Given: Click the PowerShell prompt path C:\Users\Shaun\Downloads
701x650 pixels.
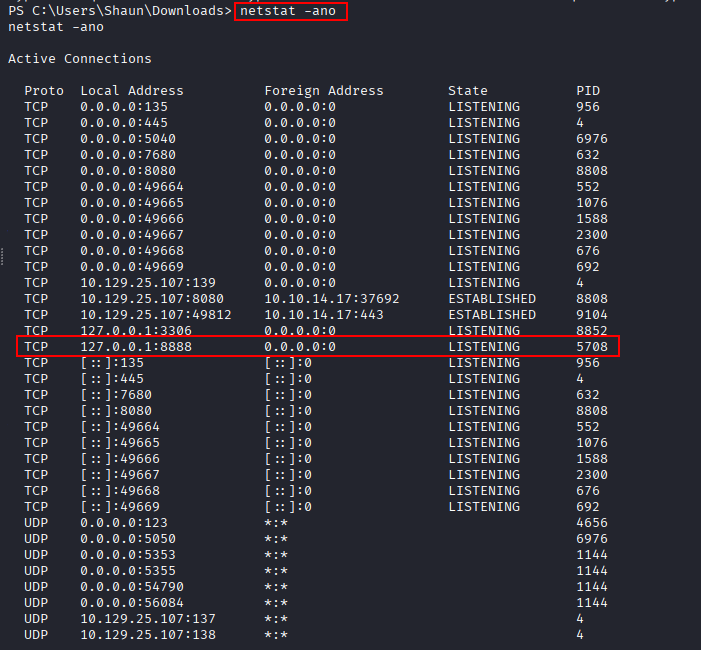Looking at the screenshot, I should pos(128,11).
